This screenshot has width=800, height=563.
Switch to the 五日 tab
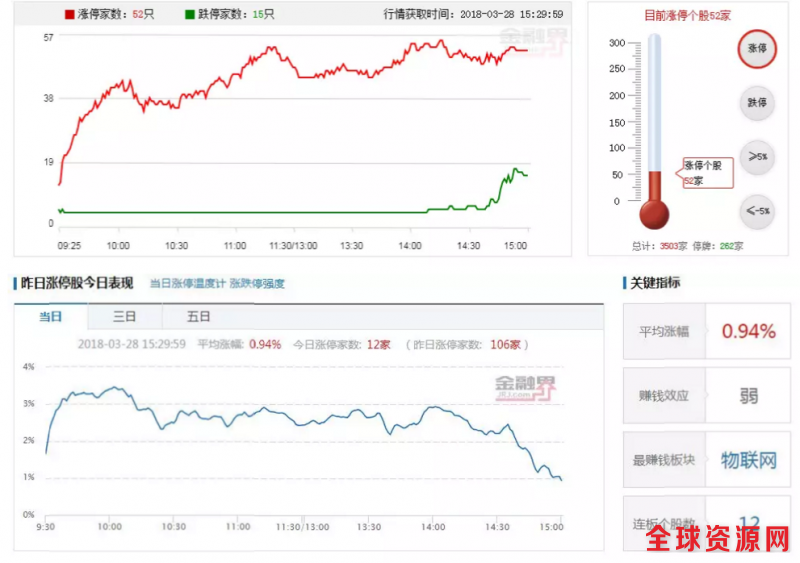(x=199, y=317)
